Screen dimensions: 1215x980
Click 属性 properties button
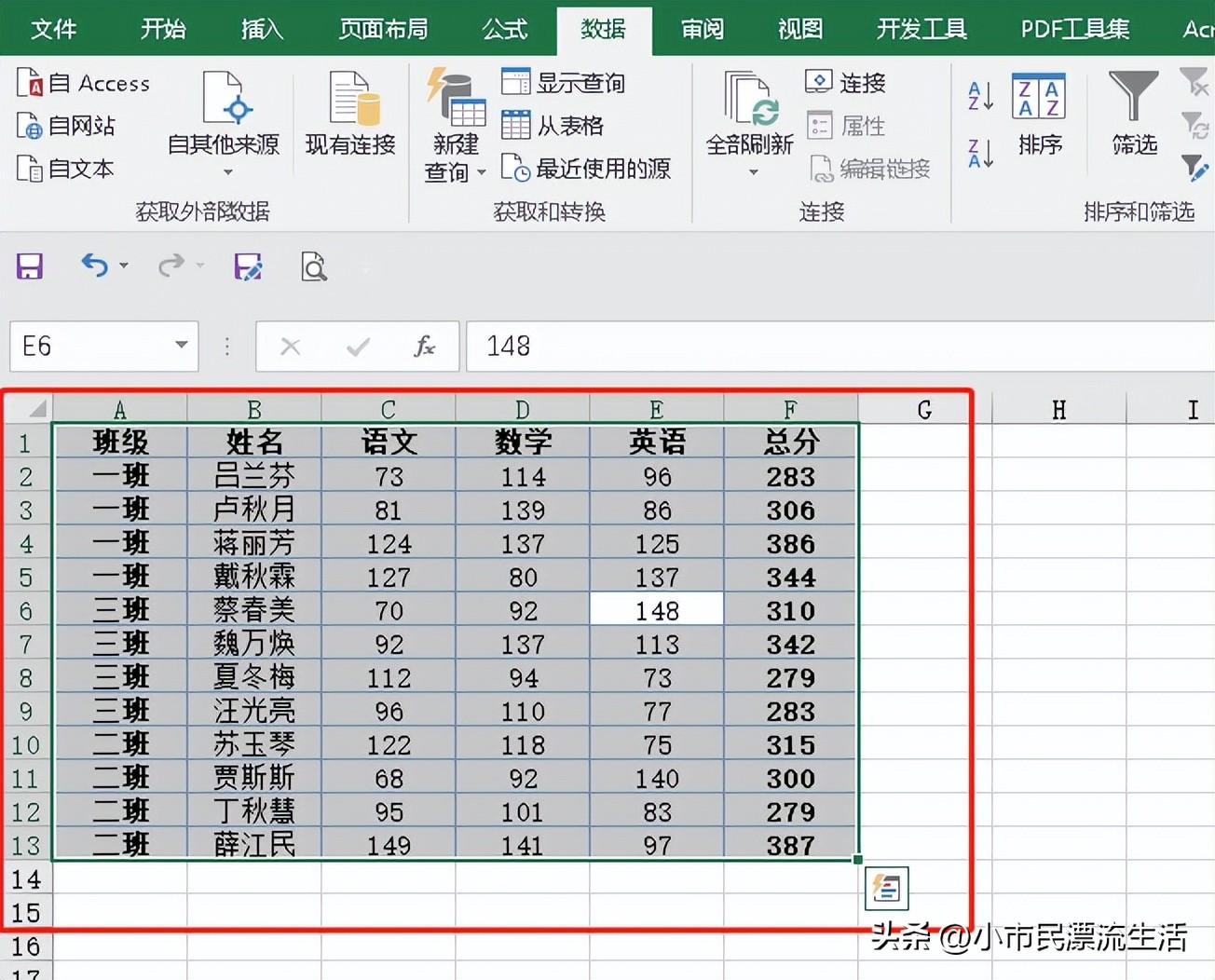click(845, 126)
